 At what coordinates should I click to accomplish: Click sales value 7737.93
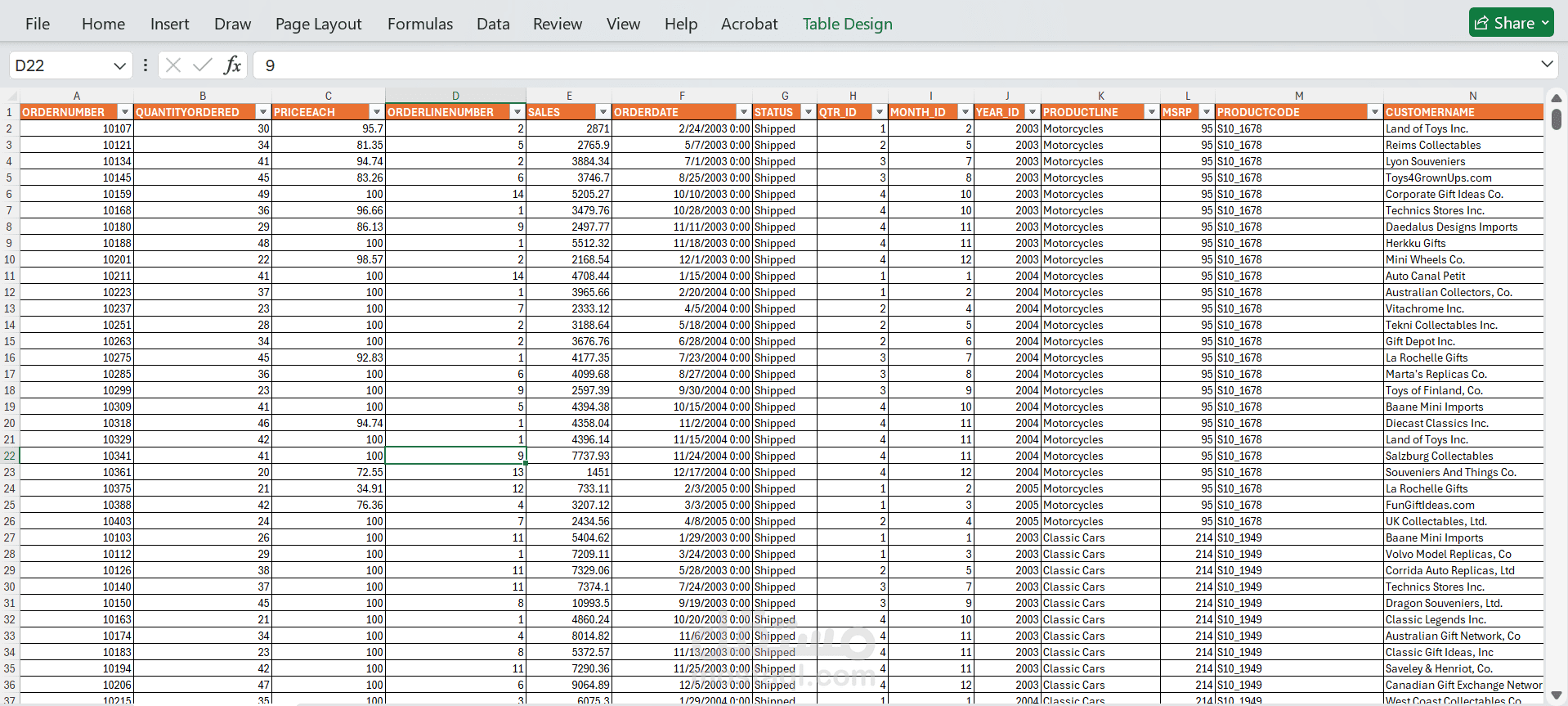click(x=569, y=456)
